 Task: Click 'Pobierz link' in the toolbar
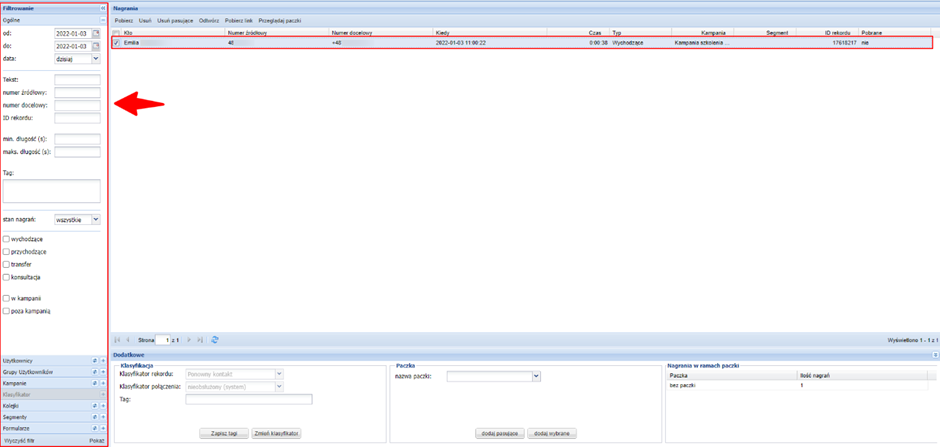[238, 21]
